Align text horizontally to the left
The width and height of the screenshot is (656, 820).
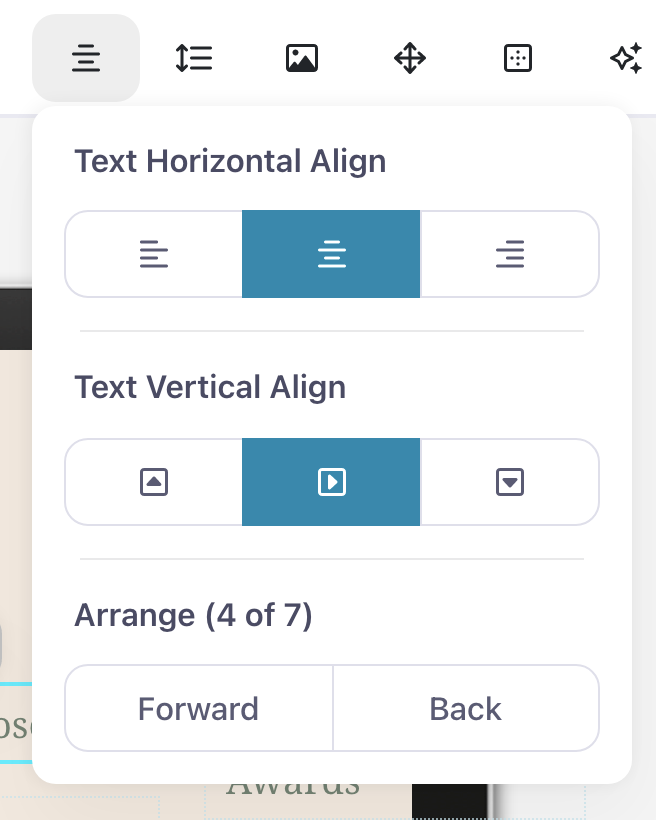154,254
